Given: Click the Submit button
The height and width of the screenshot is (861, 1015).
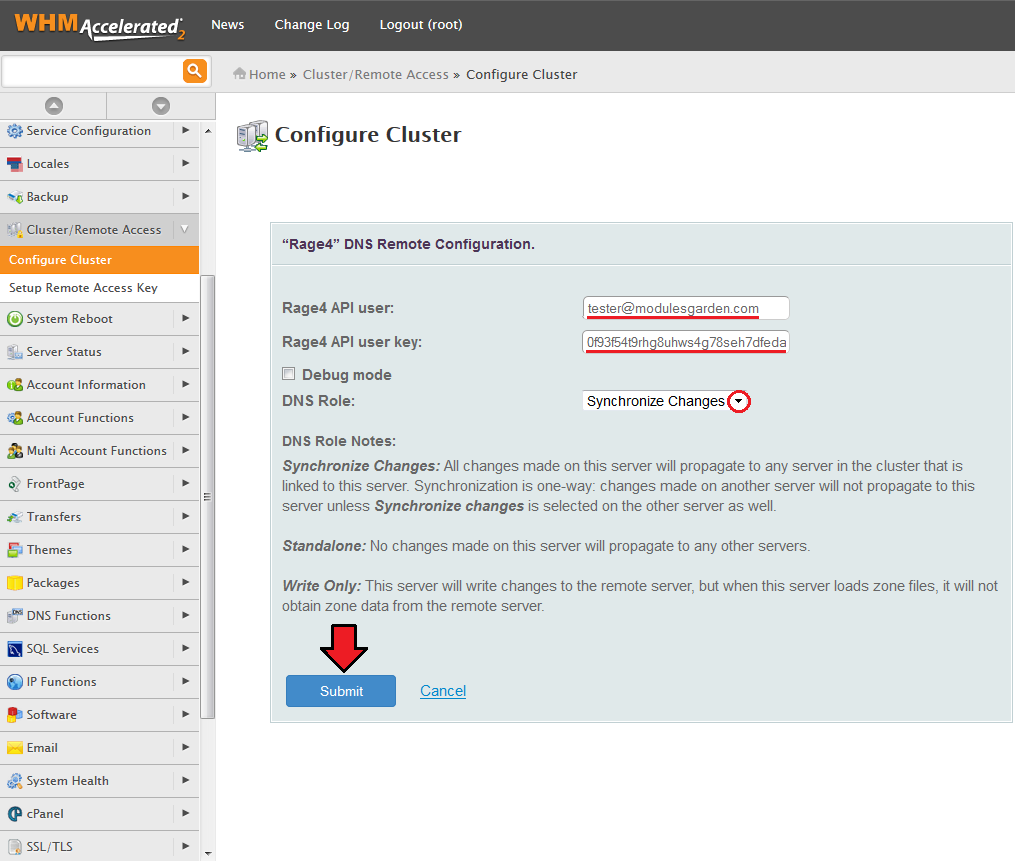Looking at the screenshot, I should tap(341, 691).
